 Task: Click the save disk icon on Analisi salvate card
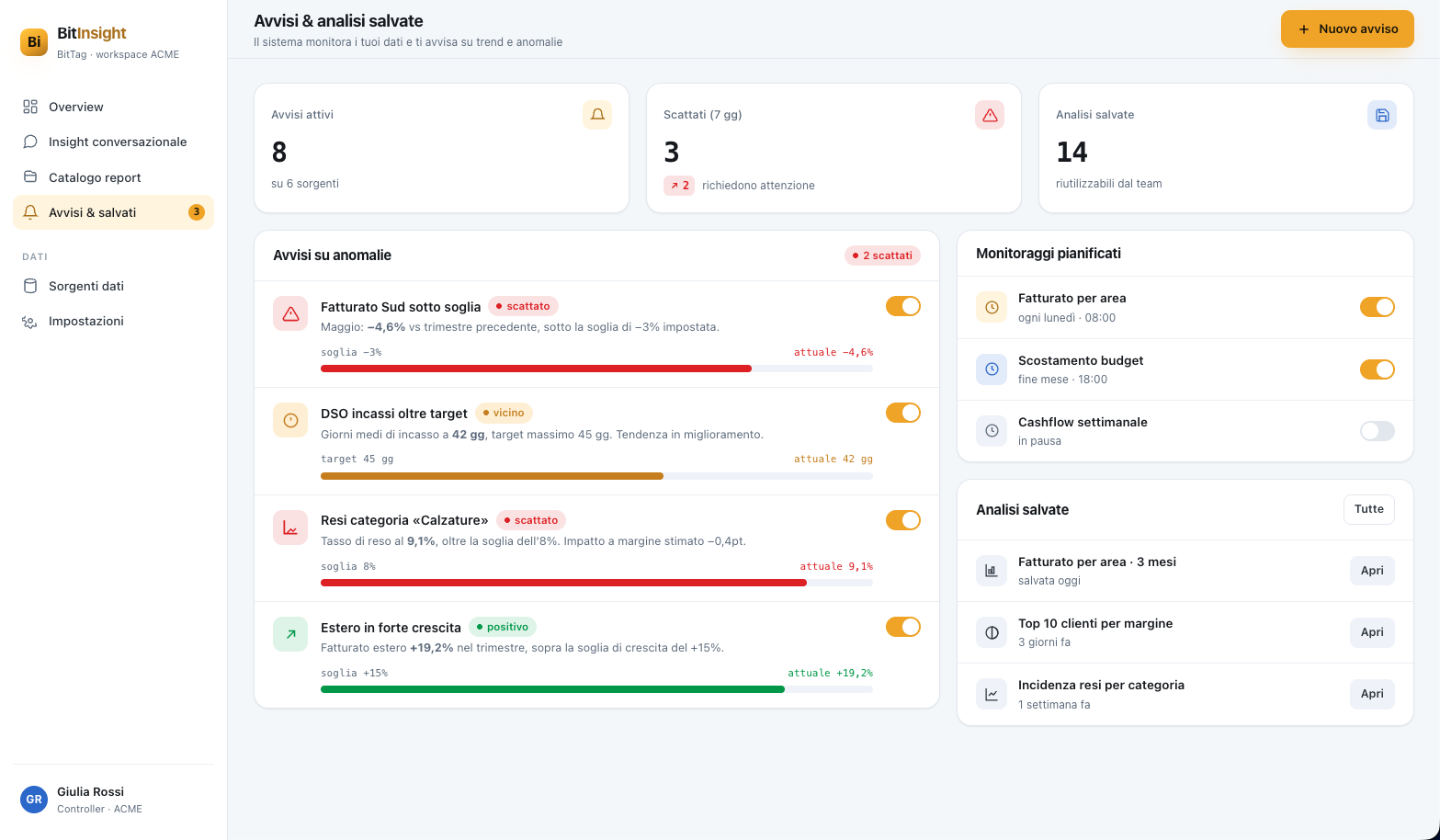coord(1382,115)
